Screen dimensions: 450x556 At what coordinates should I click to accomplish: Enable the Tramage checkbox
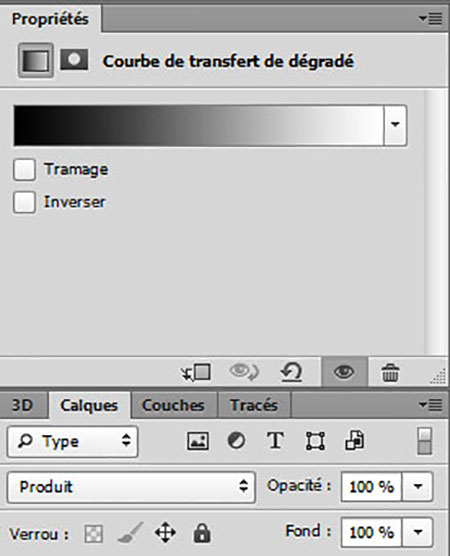pyautogui.click(x=24, y=169)
